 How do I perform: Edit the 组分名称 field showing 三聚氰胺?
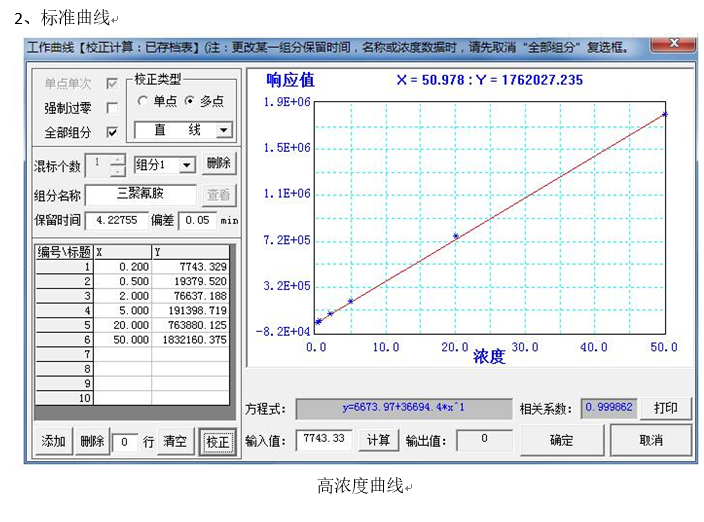141,194
